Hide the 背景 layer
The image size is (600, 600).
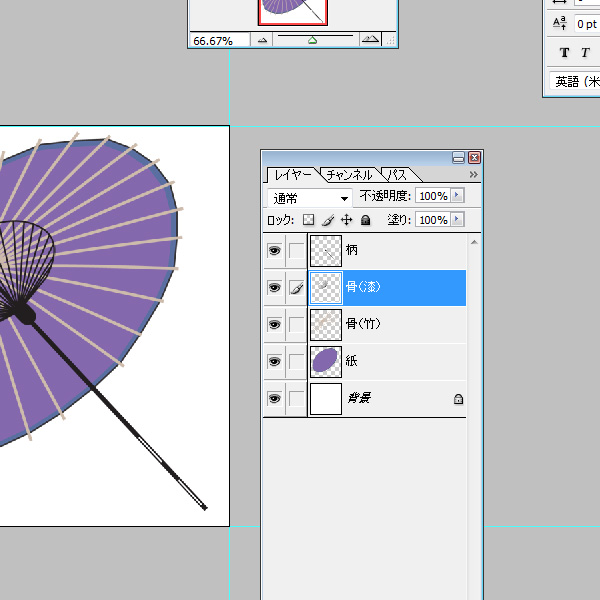(274, 398)
